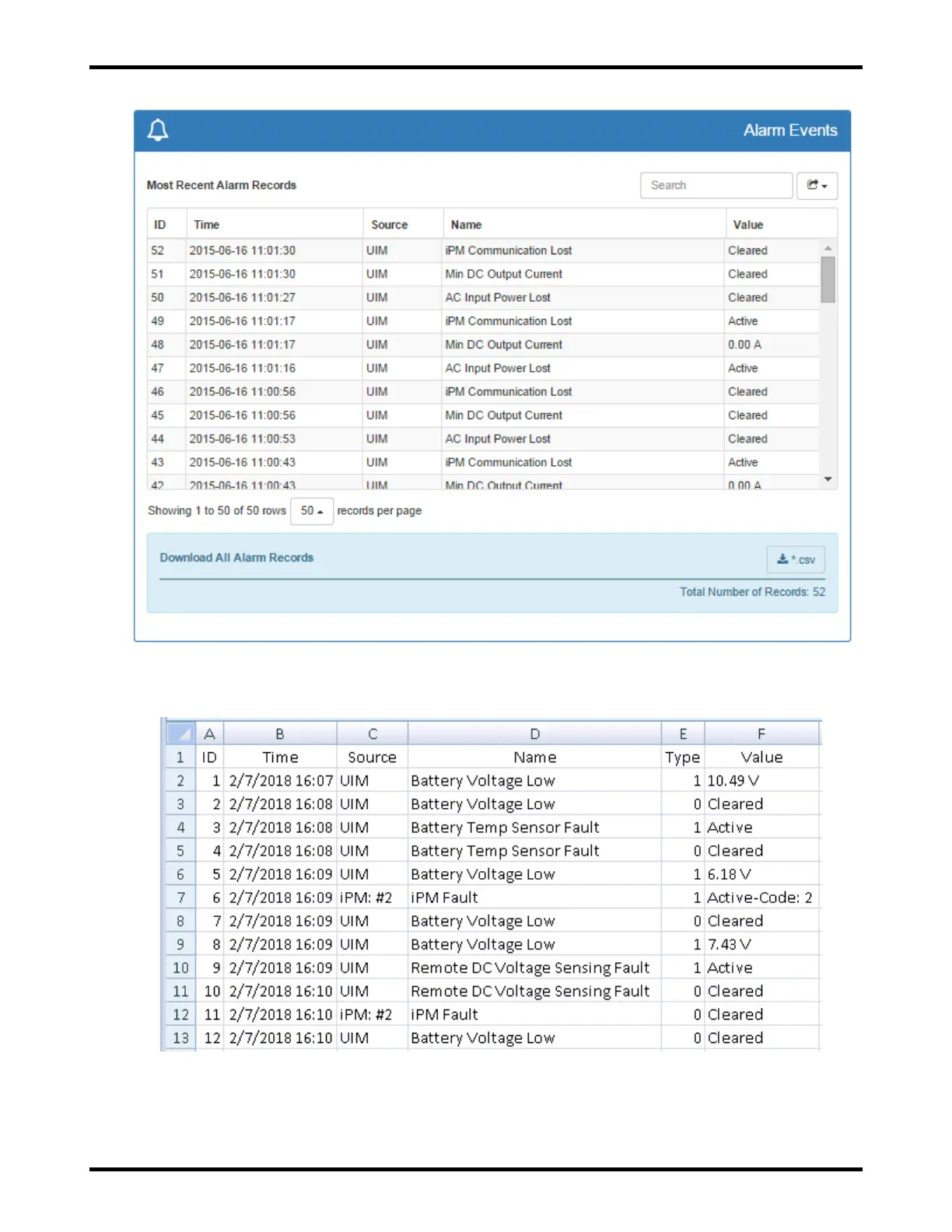Viewport: 952px width, 1232px height.
Task: Click 'Active' value in record 47
Action: (x=743, y=368)
